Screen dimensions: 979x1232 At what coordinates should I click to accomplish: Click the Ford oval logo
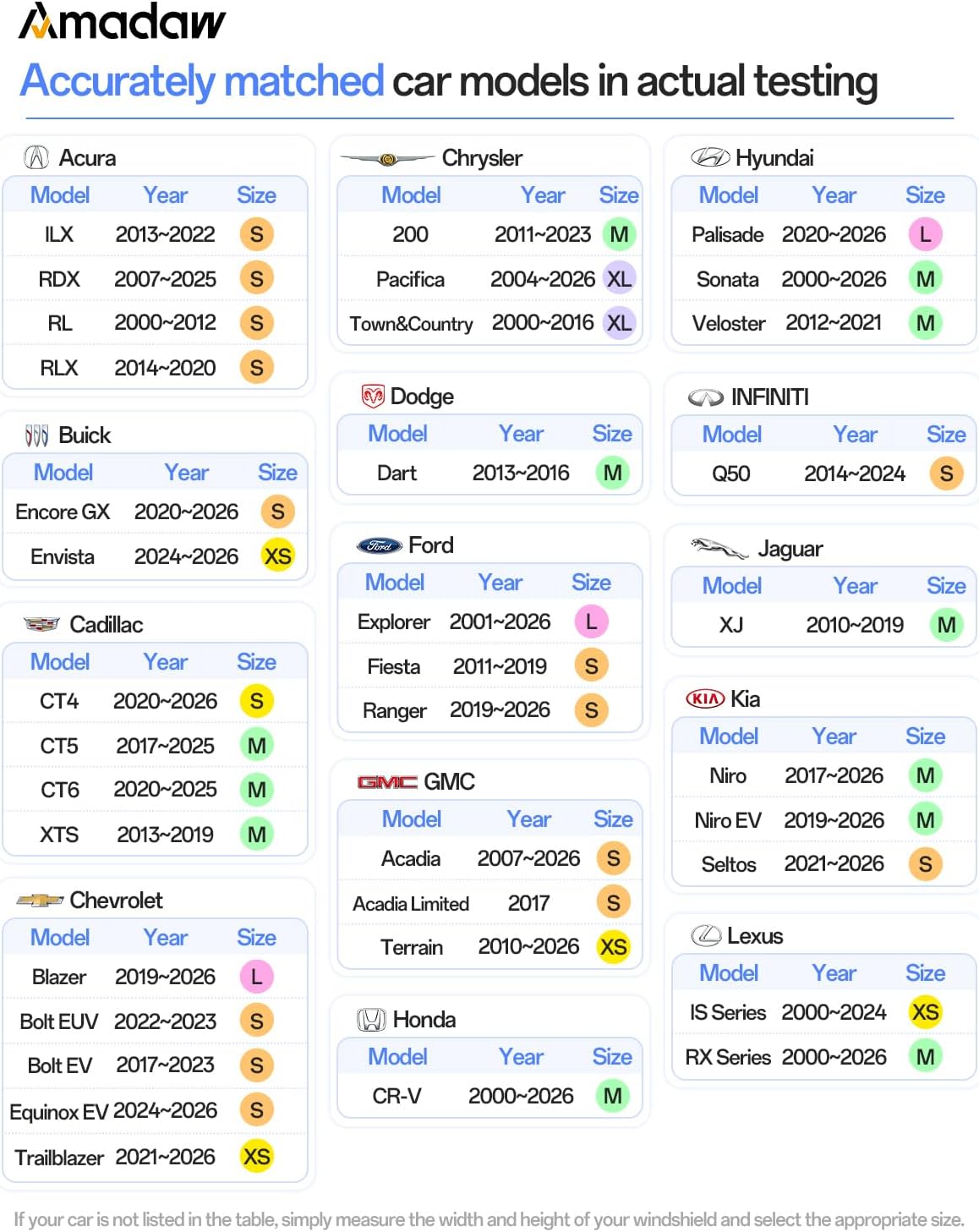[x=380, y=545]
